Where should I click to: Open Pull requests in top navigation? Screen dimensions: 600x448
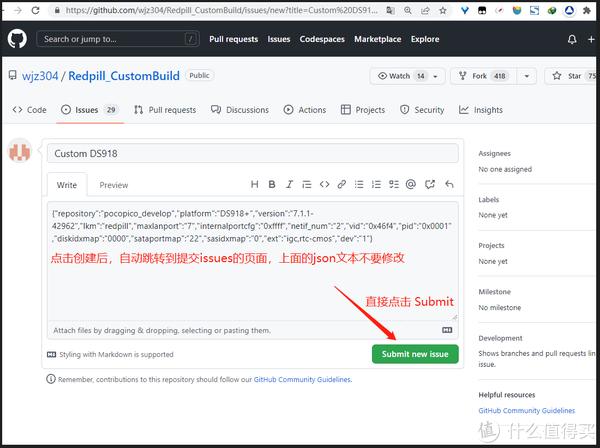(233, 39)
